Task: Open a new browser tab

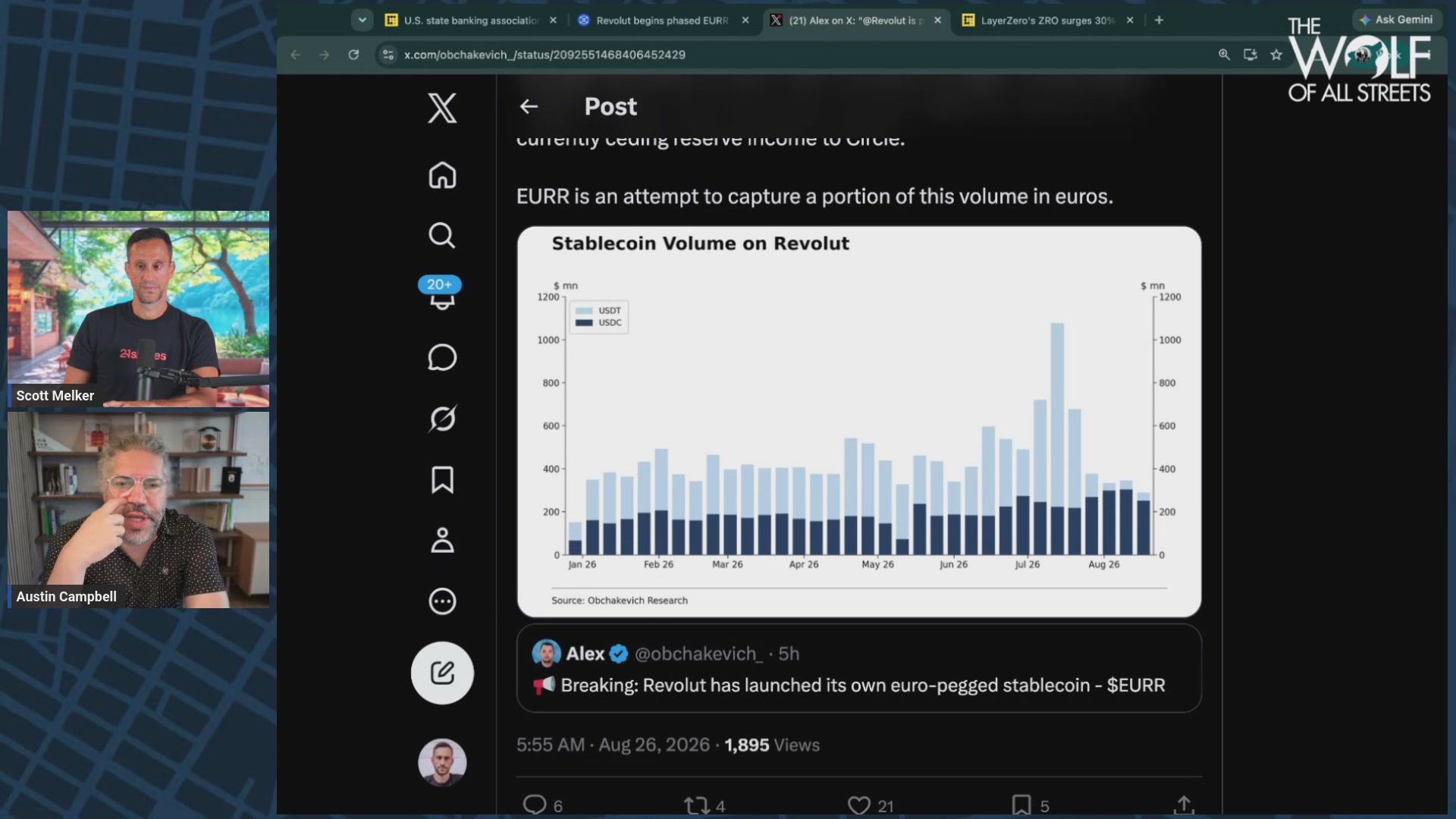Action: pos(1159,20)
